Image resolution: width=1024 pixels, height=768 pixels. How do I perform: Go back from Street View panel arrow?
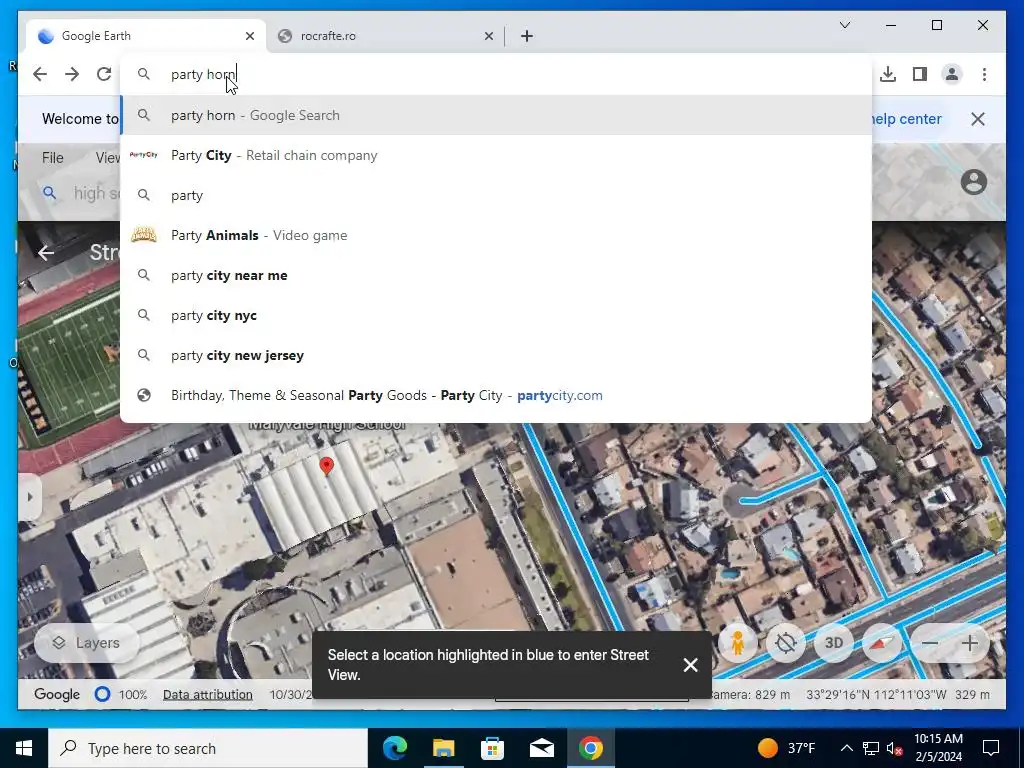(x=46, y=253)
